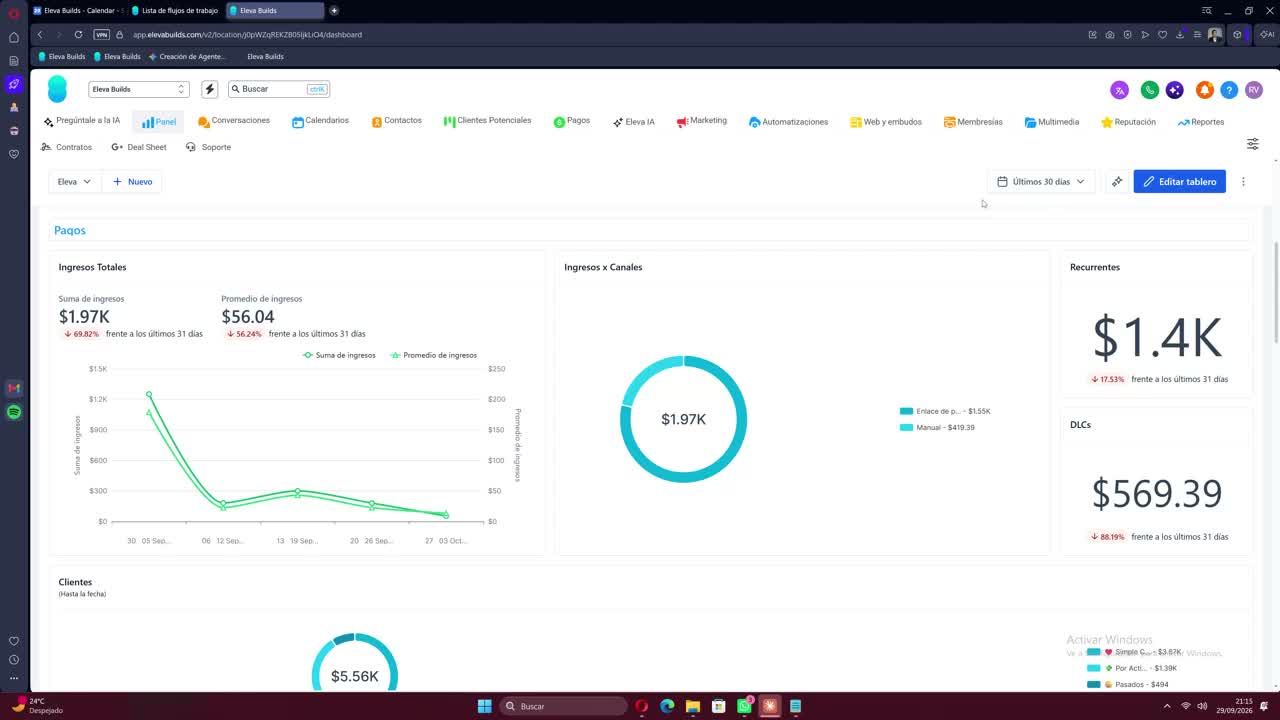
Task: Reload the page with the browser refresh icon
Action: point(78,35)
